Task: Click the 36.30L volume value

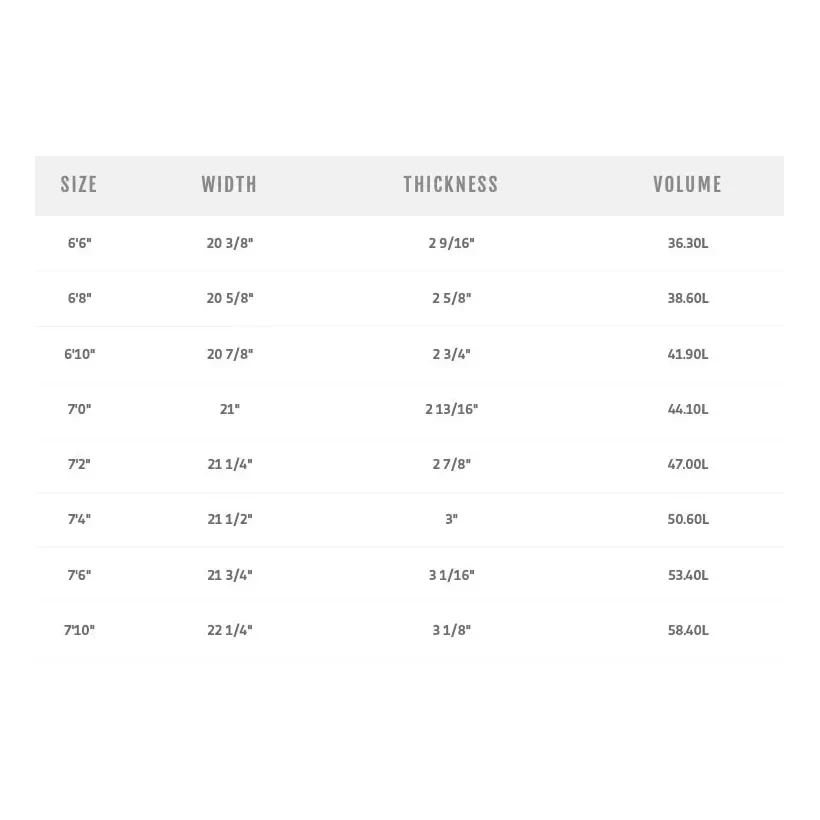Action: (688, 243)
